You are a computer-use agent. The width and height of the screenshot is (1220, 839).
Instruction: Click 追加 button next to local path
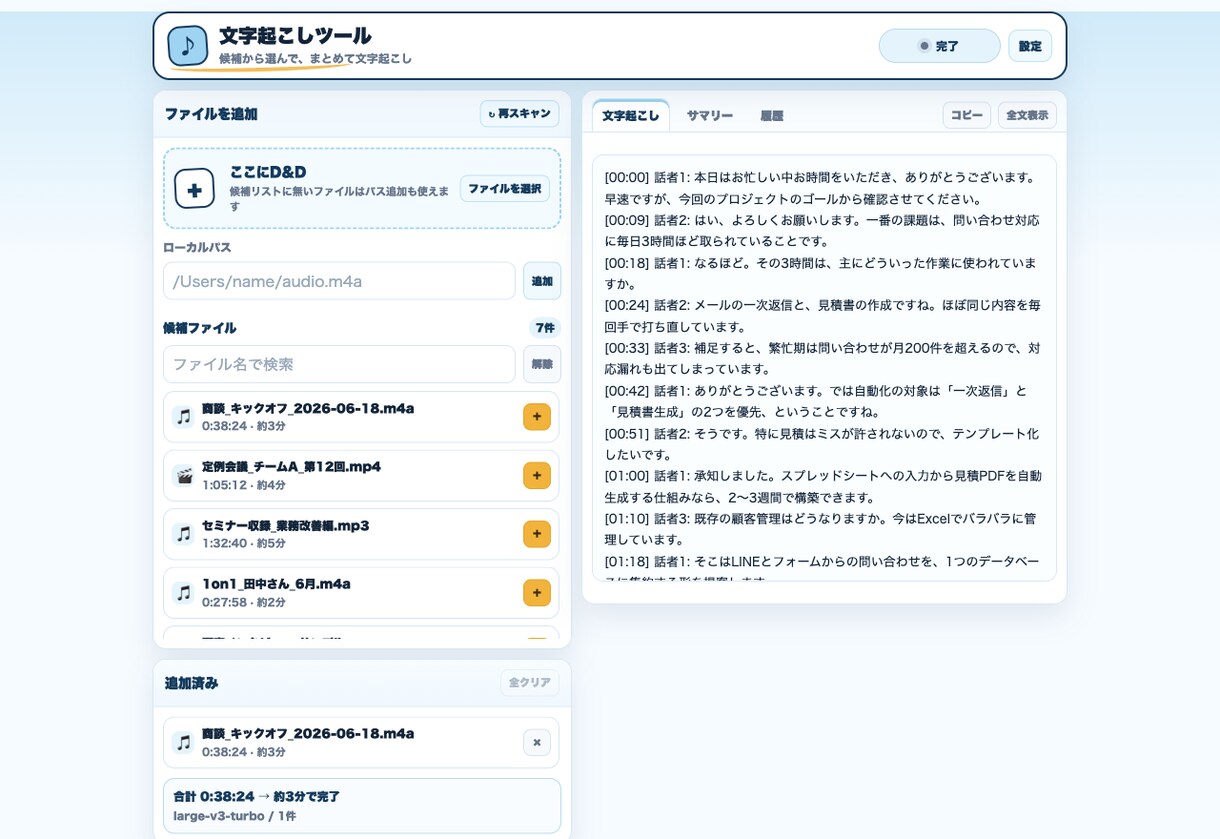542,281
